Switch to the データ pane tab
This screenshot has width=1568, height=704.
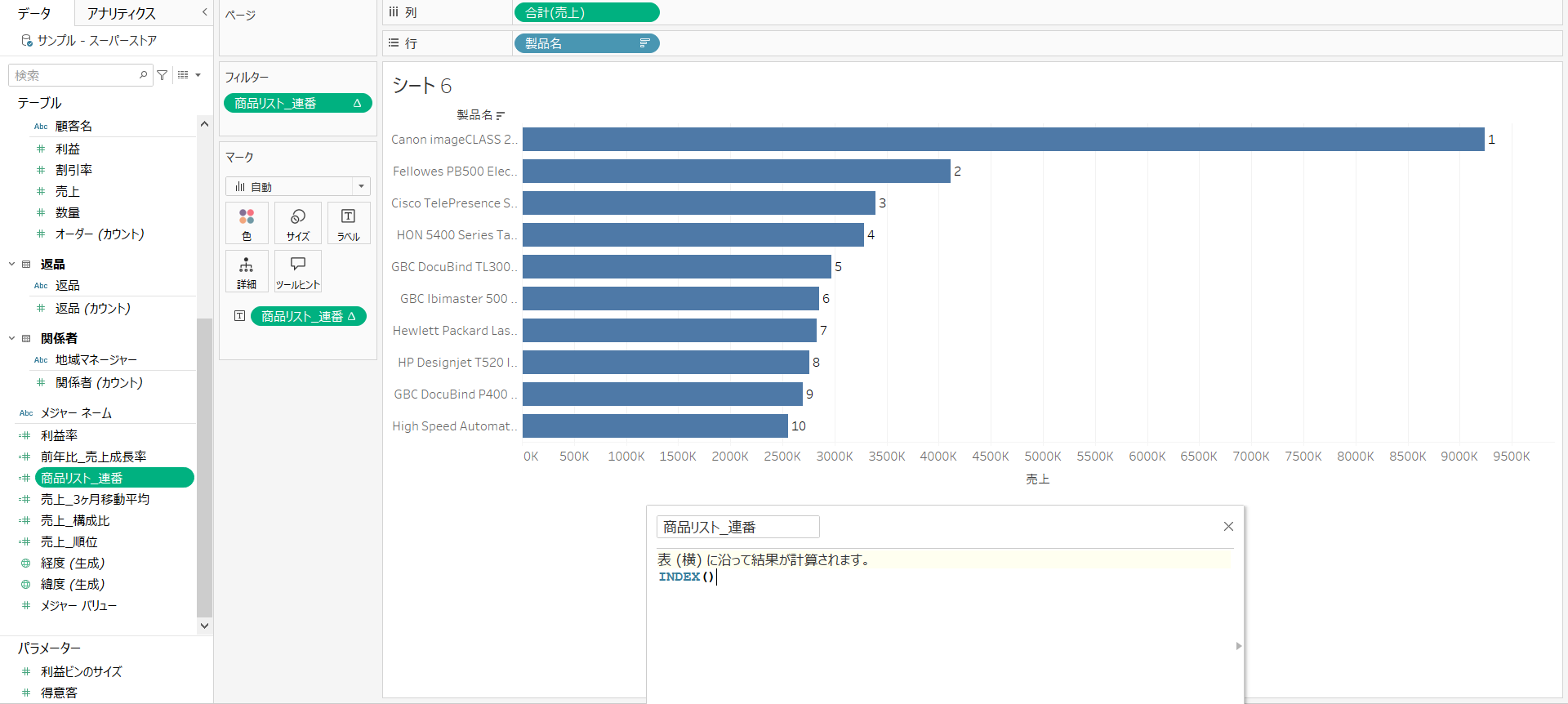[34, 13]
